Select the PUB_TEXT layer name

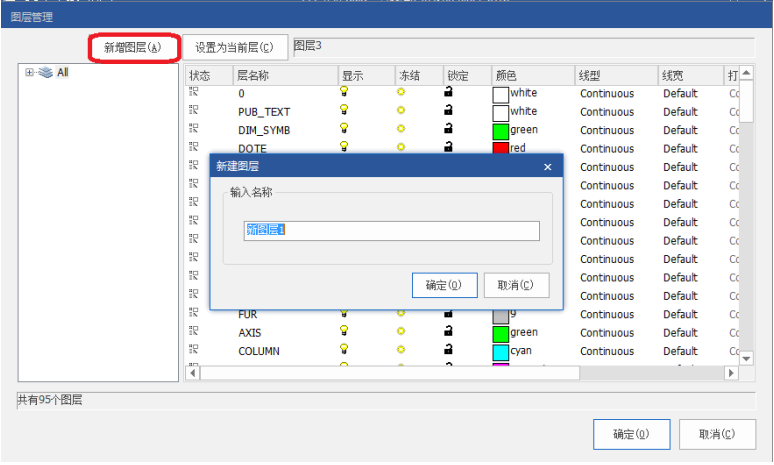pyautogui.click(x=264, y=112)
